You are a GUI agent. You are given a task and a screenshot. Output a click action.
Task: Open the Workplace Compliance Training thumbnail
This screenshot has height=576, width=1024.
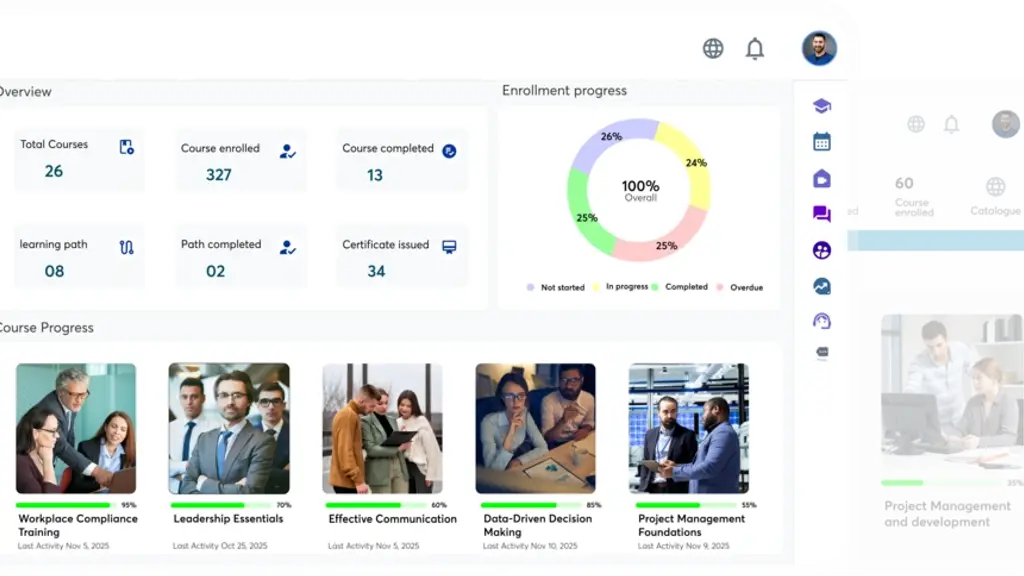(x=76, y=428)
